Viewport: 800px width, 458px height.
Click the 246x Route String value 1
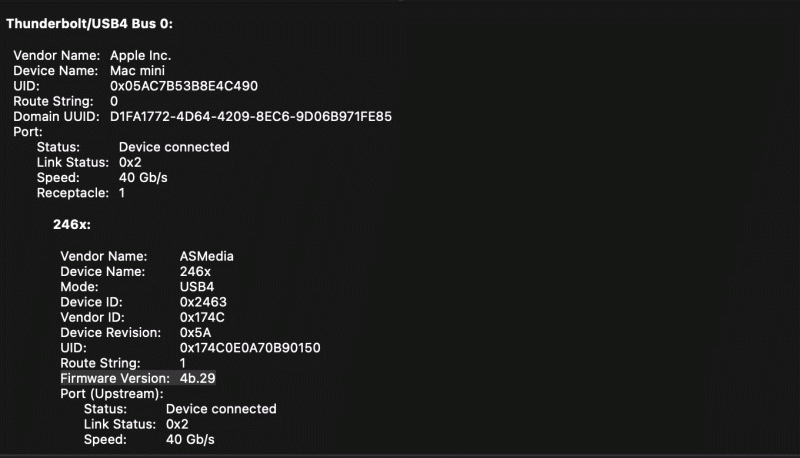[x=183, y=363]
